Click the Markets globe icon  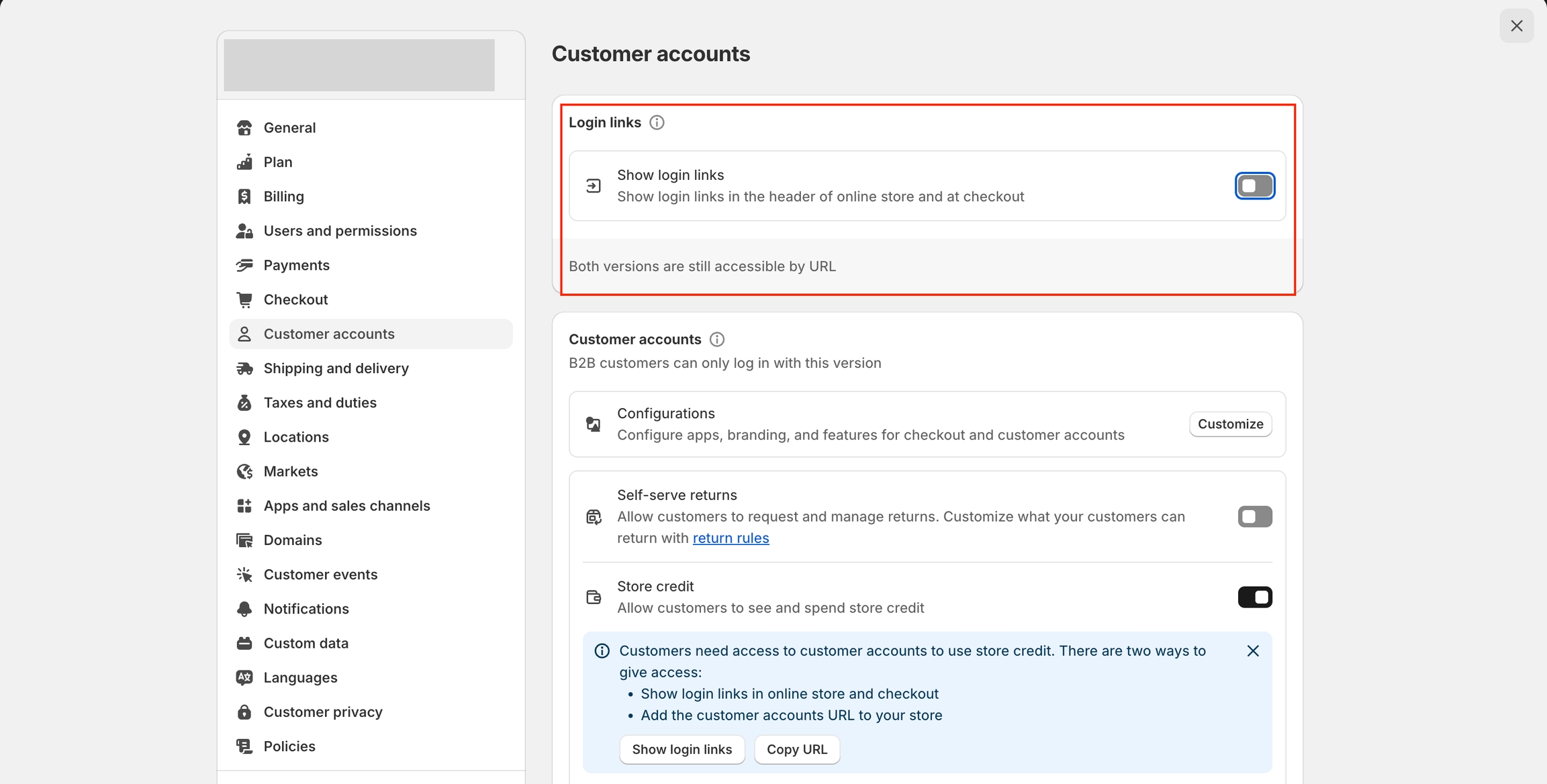[244, 472]
